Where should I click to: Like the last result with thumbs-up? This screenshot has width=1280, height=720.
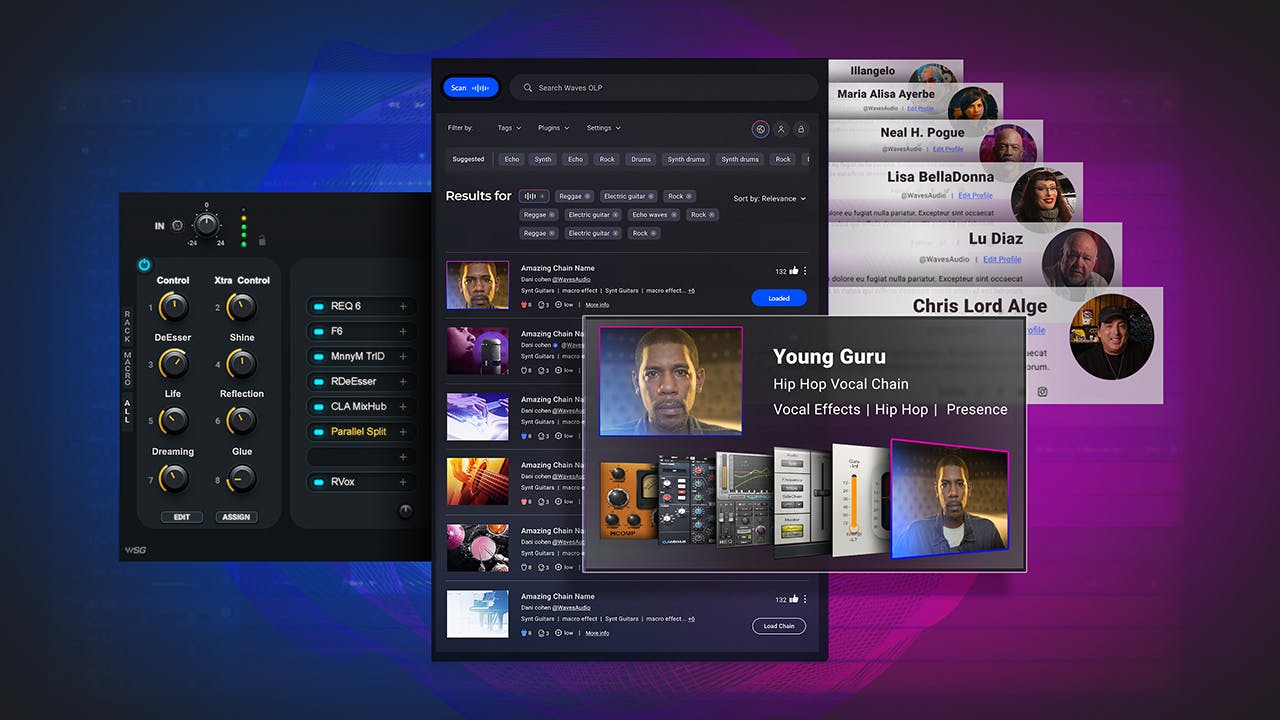pos(794,599)
